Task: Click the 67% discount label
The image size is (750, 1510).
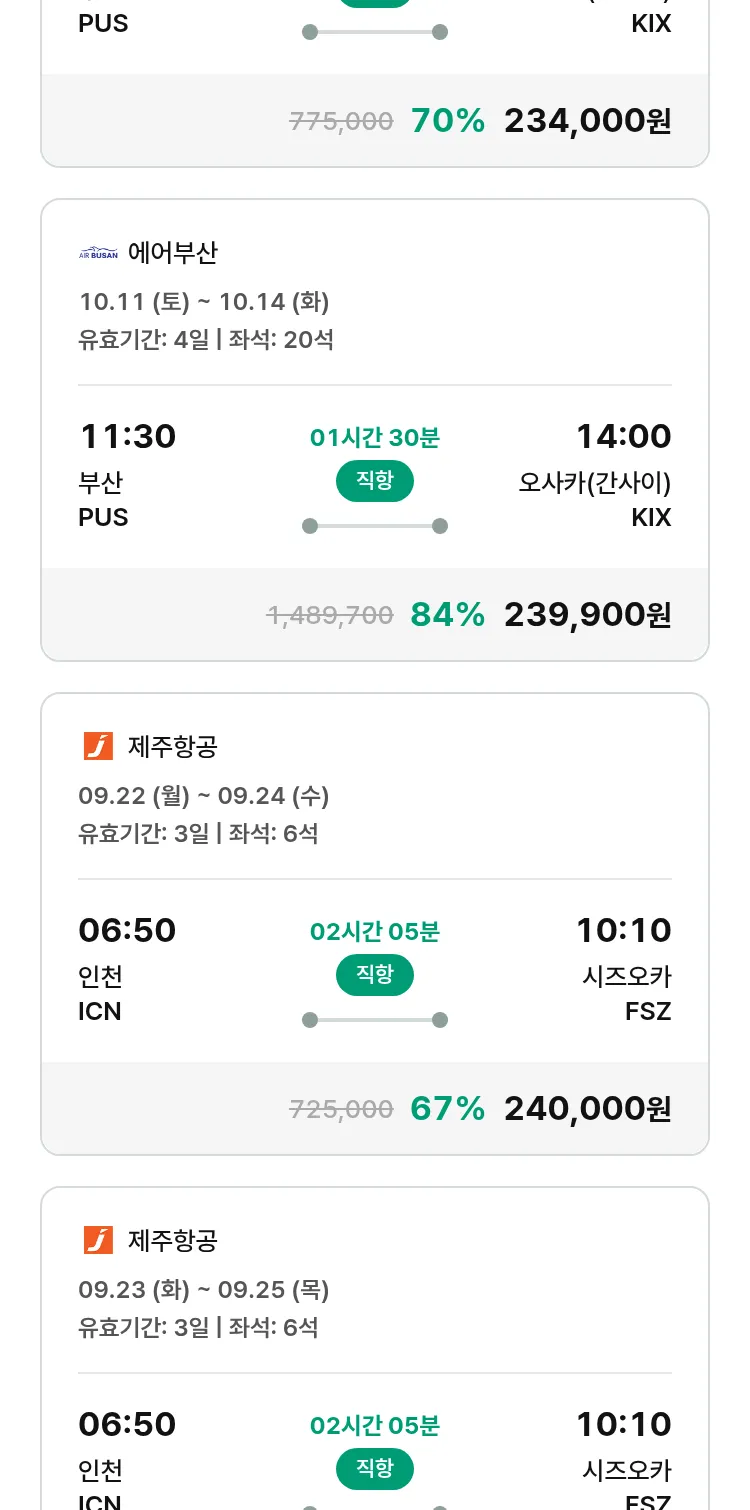Action: pos(447,1109)
